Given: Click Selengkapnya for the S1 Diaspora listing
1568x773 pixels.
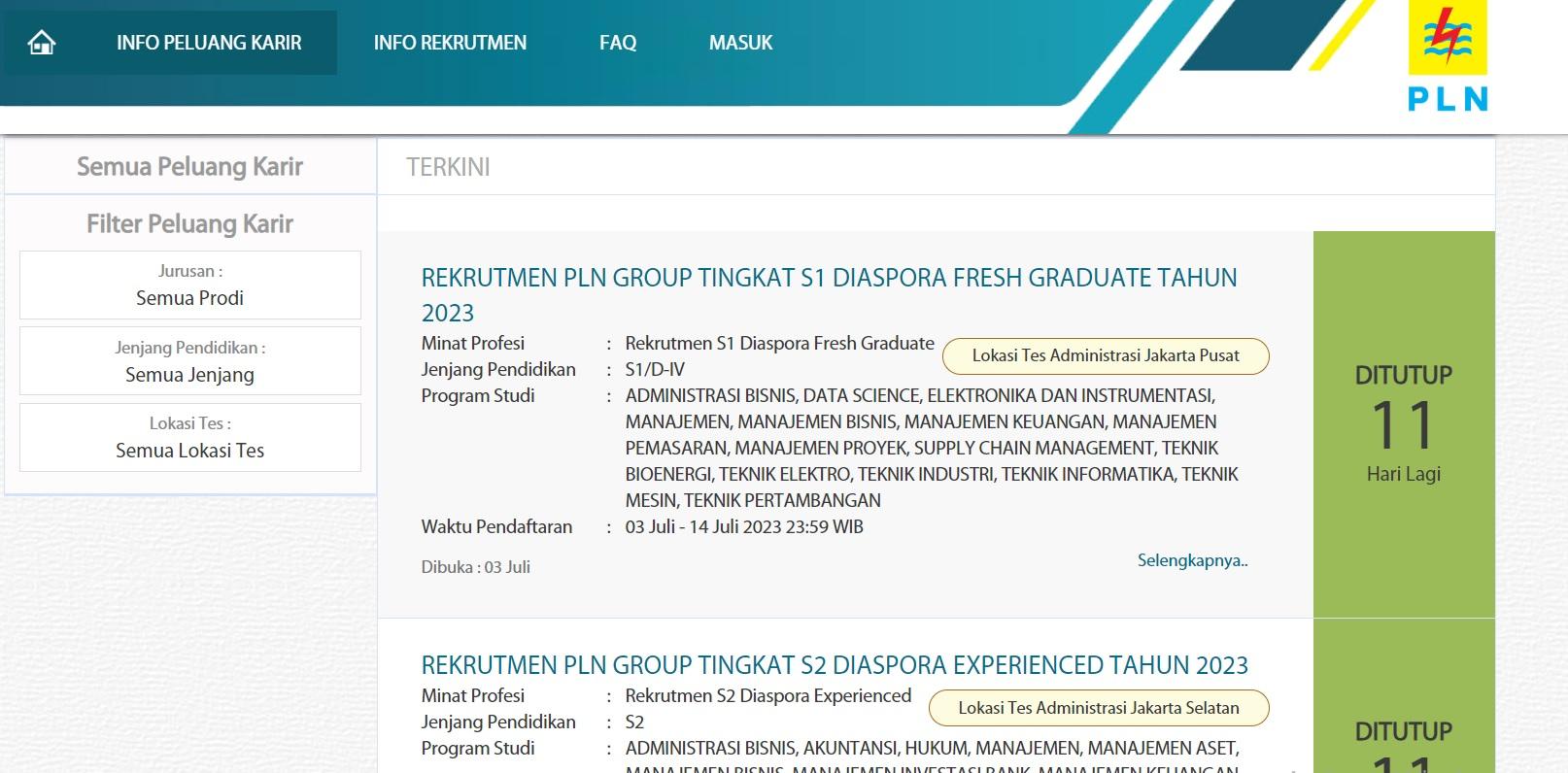Looking at the screenshot, I should (1193, 560).
